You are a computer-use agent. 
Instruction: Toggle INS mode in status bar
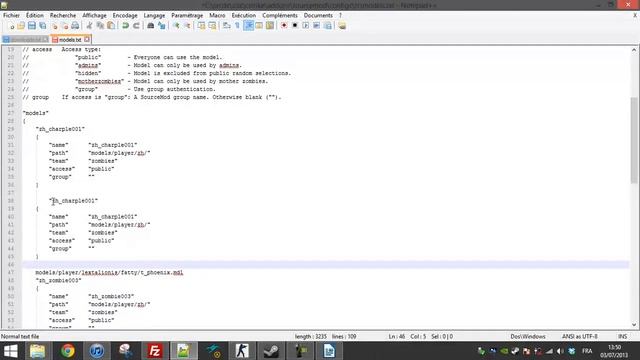click(x=622, y=336)
